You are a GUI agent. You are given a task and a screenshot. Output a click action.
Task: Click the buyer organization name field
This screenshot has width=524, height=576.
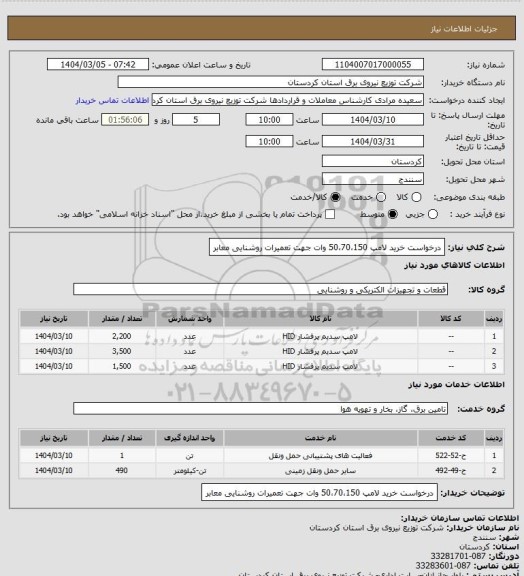coord(270,82)
